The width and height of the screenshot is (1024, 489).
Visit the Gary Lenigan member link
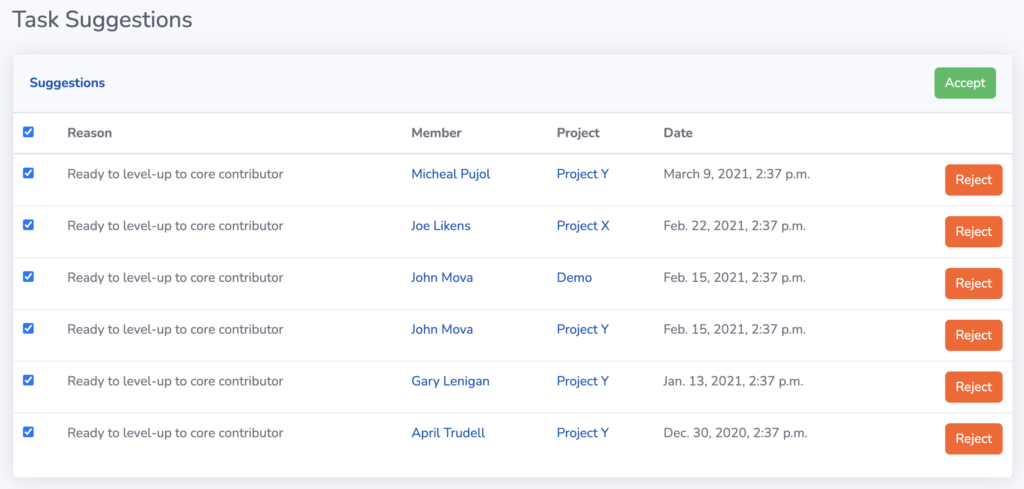point(450,381)
